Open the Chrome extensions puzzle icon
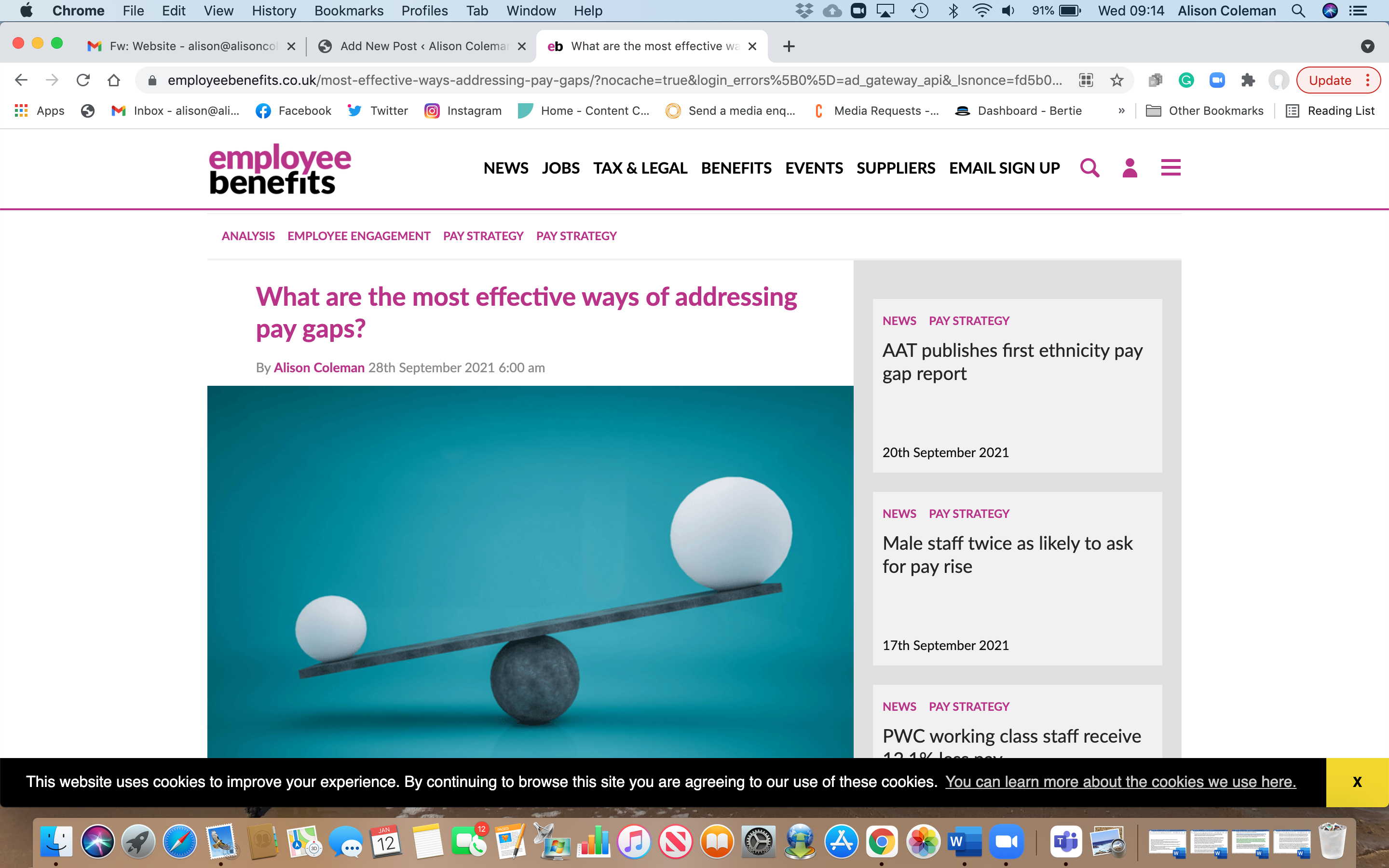 tap(1248, 81)
